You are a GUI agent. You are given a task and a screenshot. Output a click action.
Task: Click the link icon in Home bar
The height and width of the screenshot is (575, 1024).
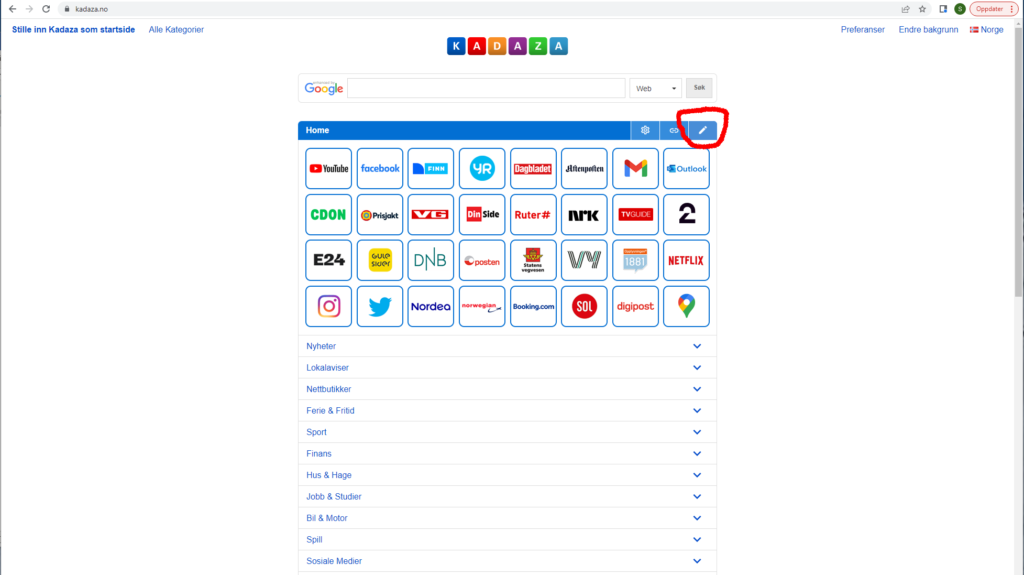(674, 130)
